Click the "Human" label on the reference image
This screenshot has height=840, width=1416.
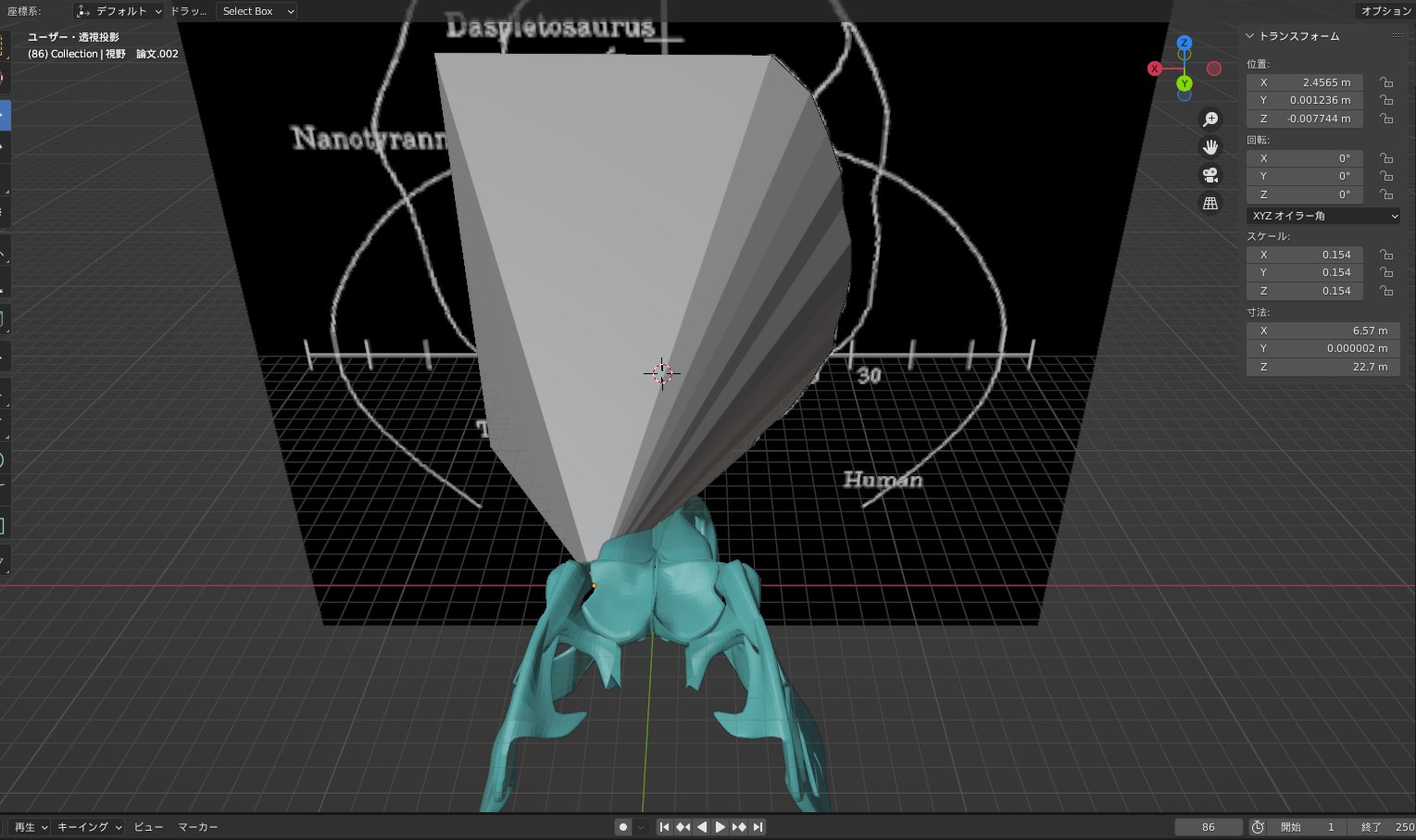click(883, 480)
